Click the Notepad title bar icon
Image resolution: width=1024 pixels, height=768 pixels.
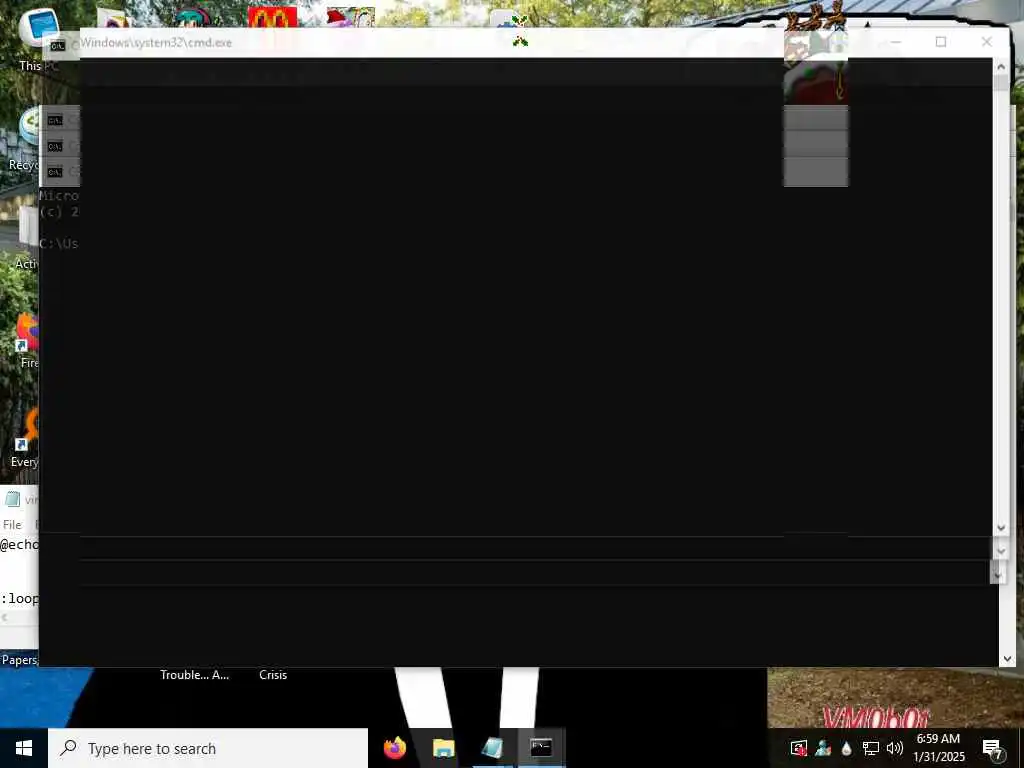pos(12,500)
